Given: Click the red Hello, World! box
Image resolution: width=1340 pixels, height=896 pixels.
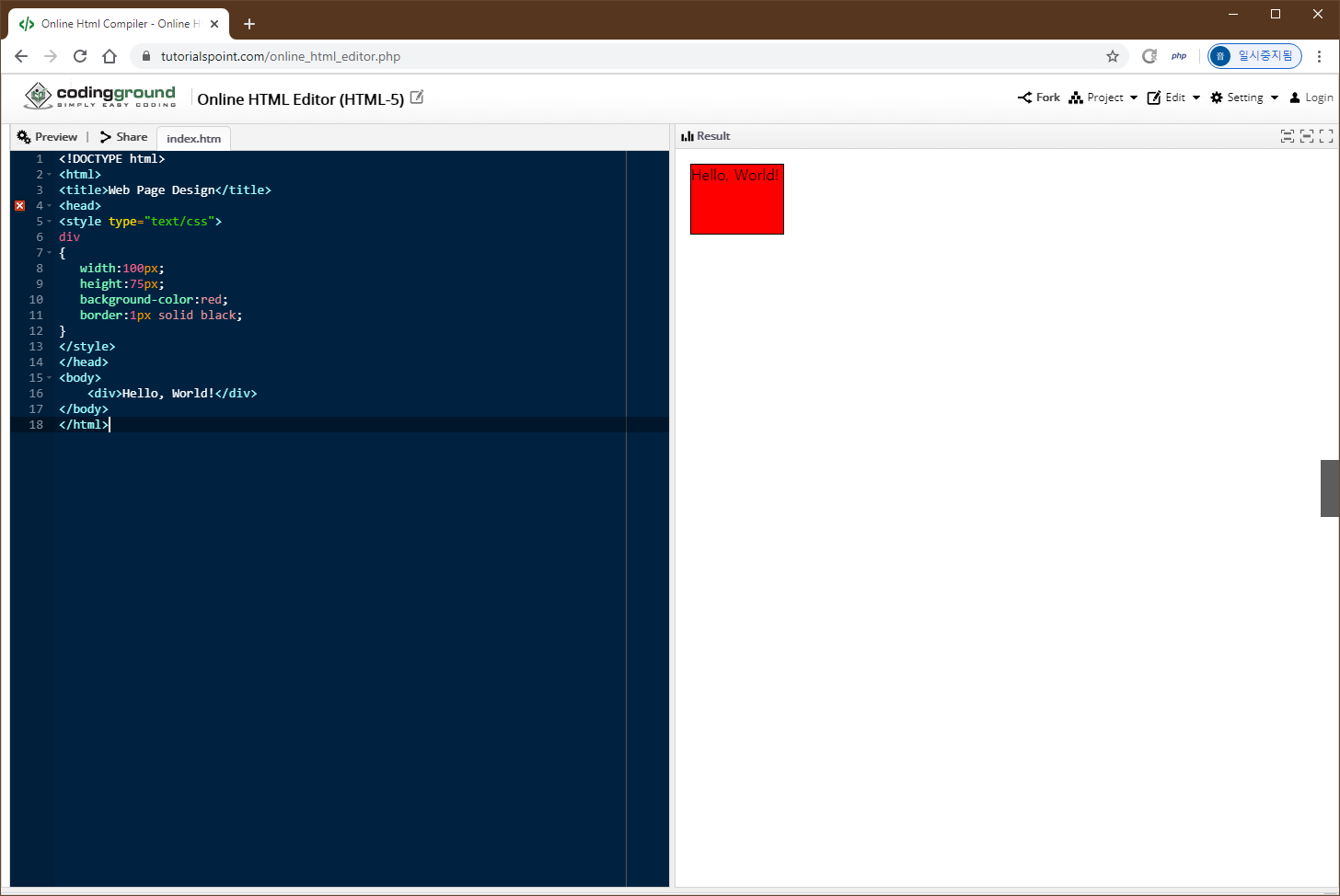Looking at the screenshot, I should [737, 200].
